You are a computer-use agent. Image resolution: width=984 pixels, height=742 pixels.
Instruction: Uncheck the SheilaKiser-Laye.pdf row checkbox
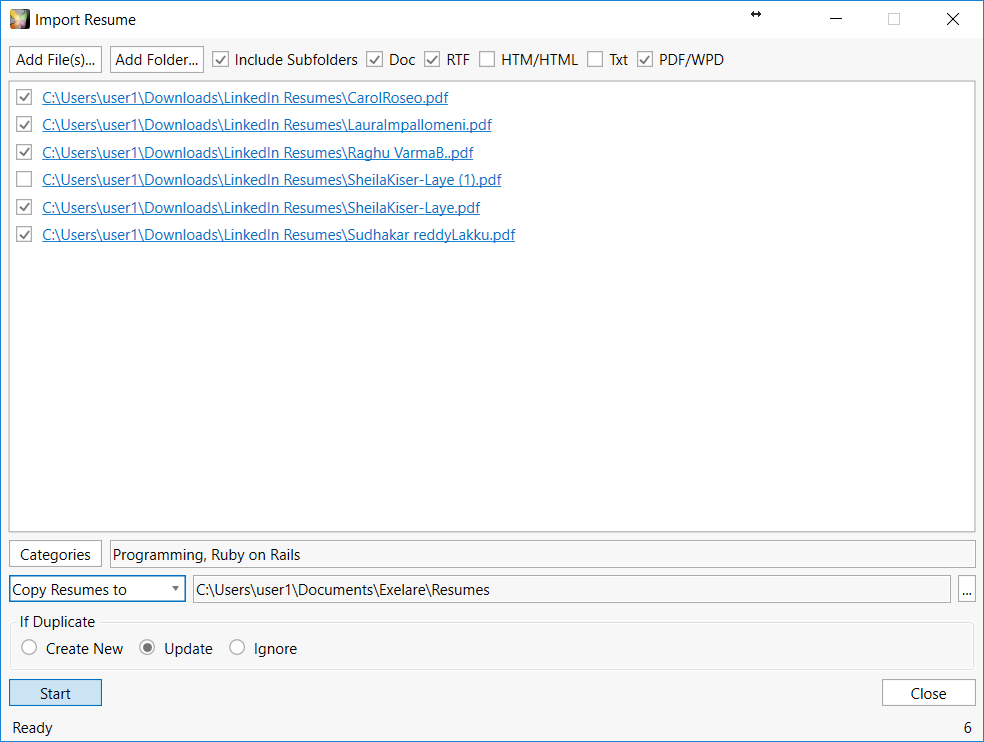tap(24, 207)
